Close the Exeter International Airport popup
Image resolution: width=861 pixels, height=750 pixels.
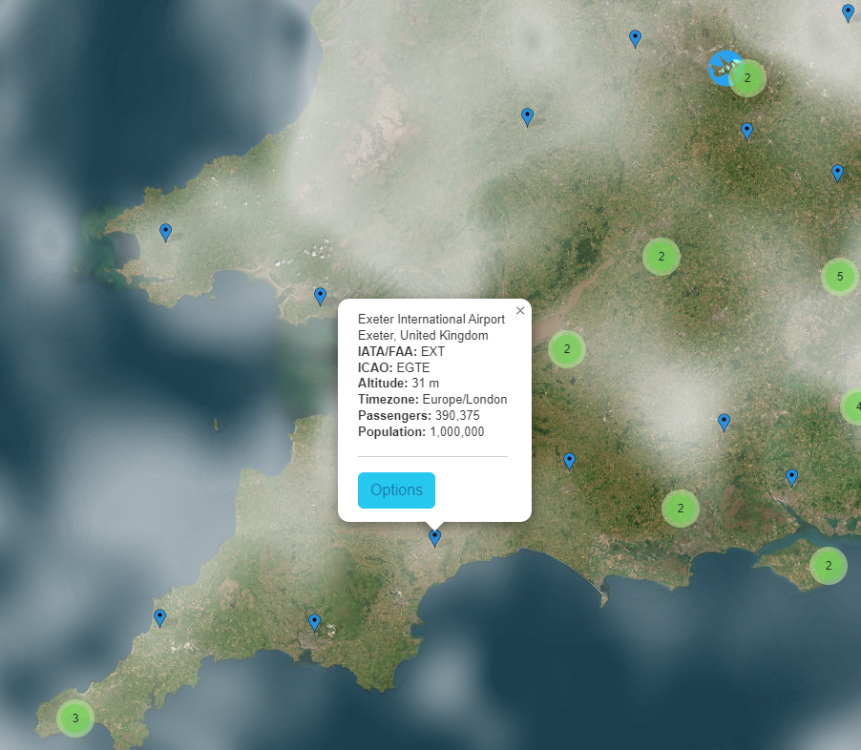(x=520, y=311)
